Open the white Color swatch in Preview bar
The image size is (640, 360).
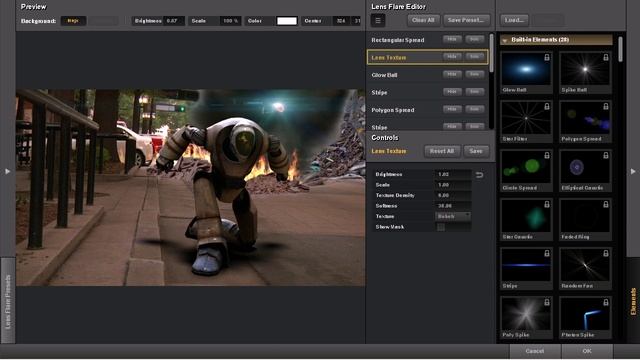287,21
